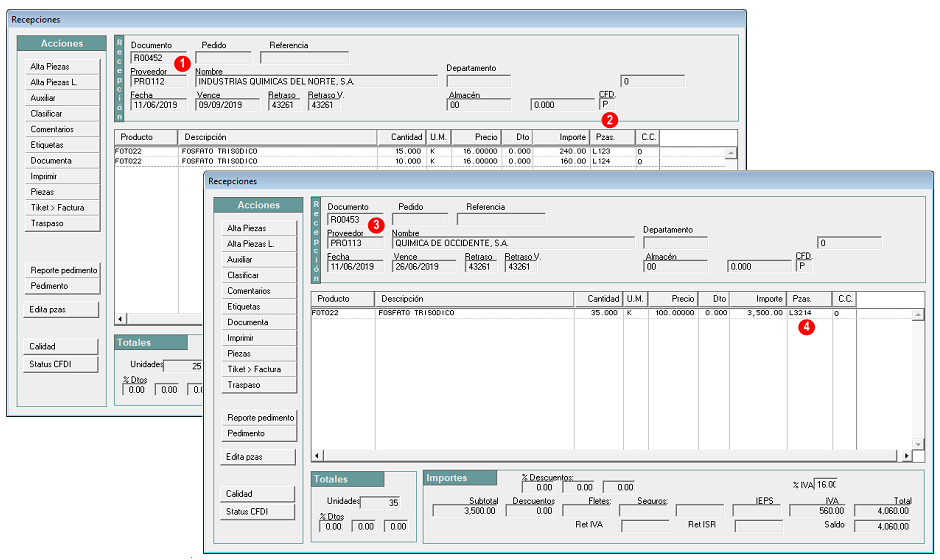Click Pedimento in the back window
Viewport: 940px width, 560px height.
click(62, 286)
